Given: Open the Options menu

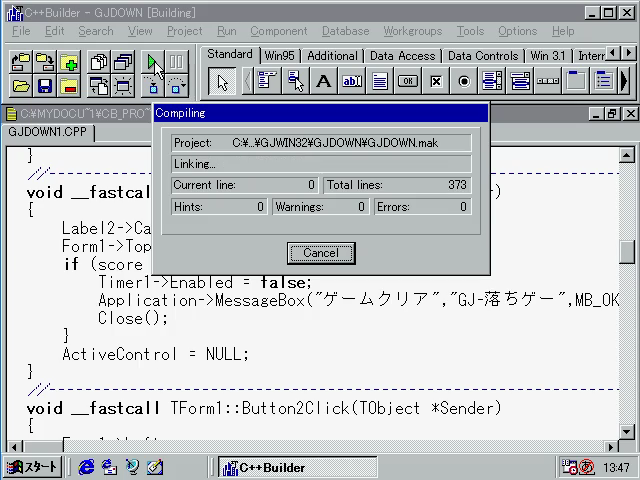Looking at the screenshot, I should point(518,31).
